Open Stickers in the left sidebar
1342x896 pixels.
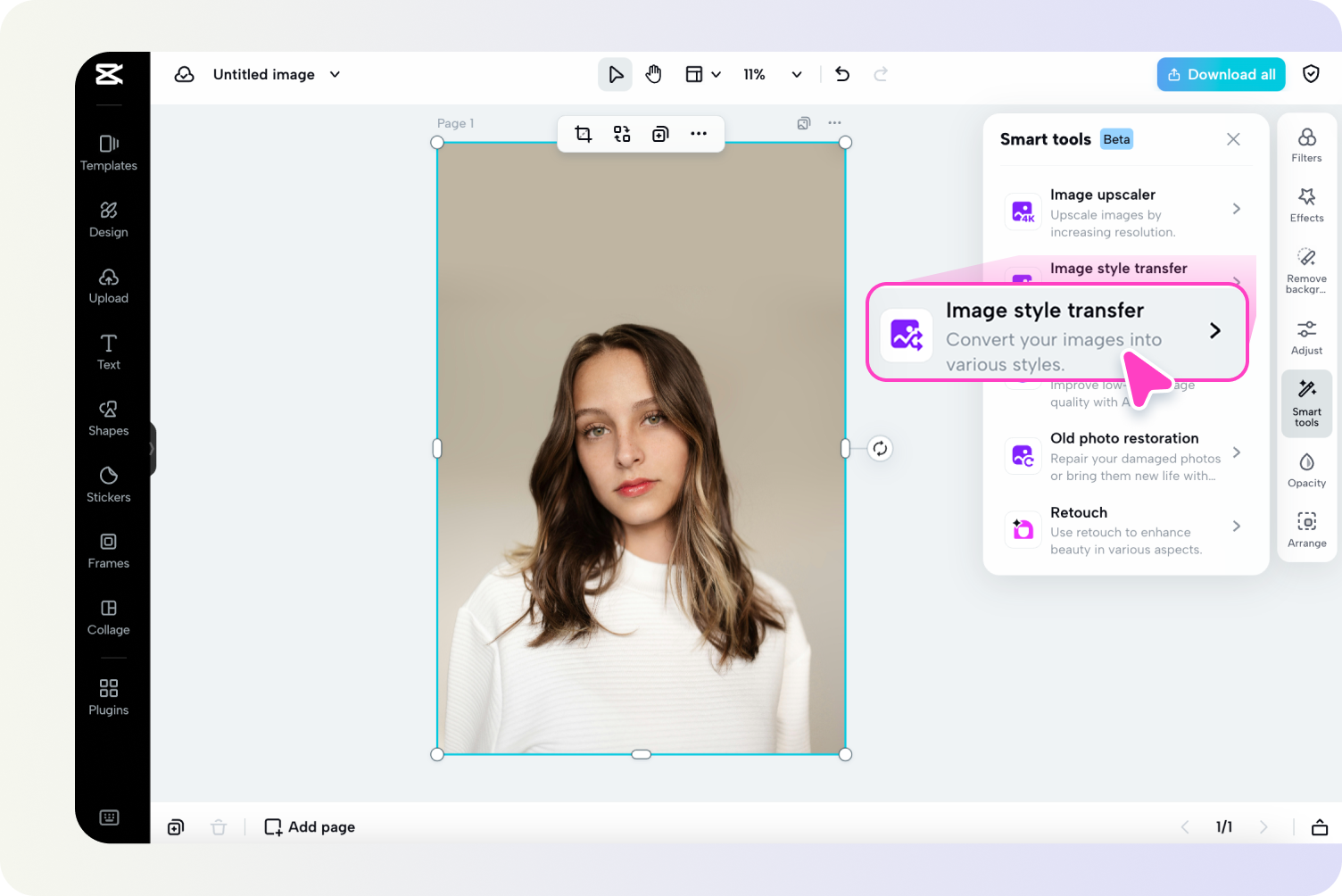click(109, 485)
